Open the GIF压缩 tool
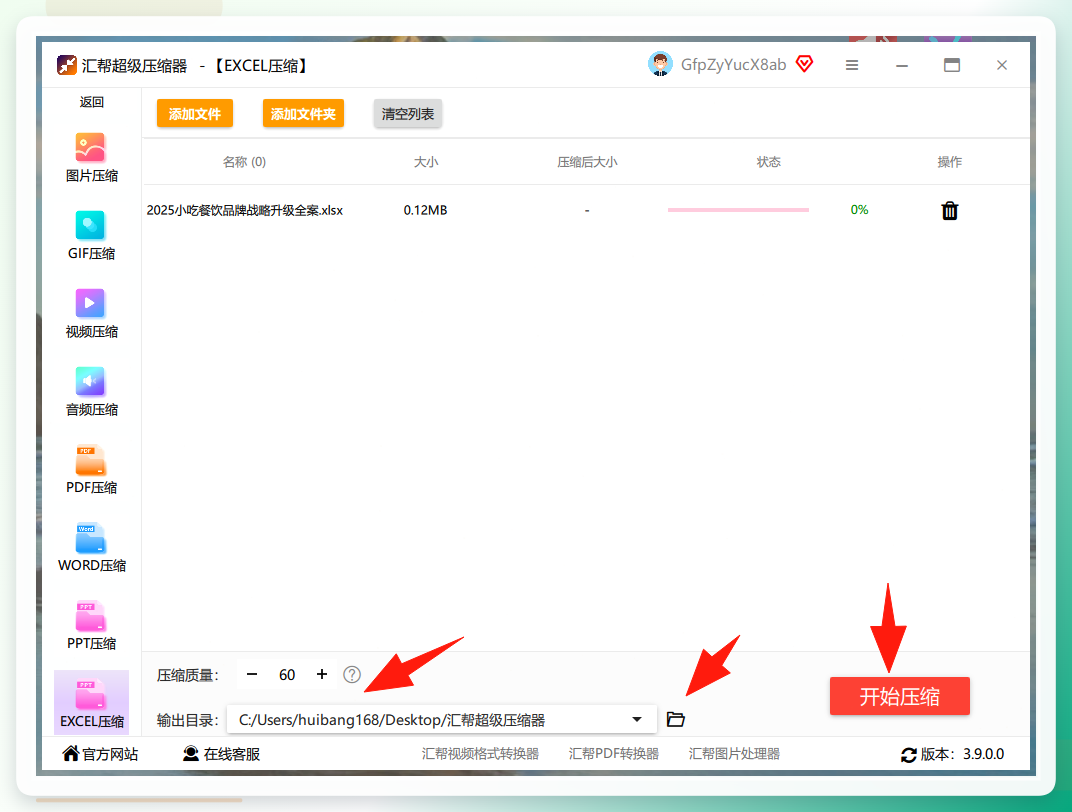The image size is (1072, 812). 91,236
